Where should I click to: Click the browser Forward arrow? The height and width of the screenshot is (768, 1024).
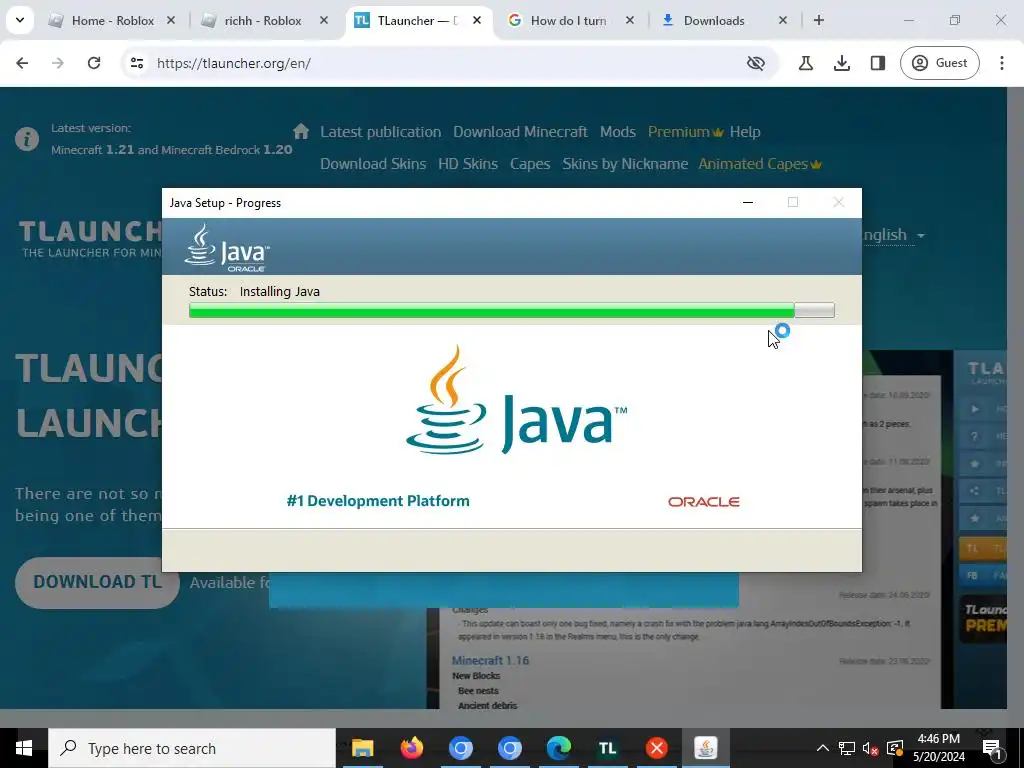[58, 63]
